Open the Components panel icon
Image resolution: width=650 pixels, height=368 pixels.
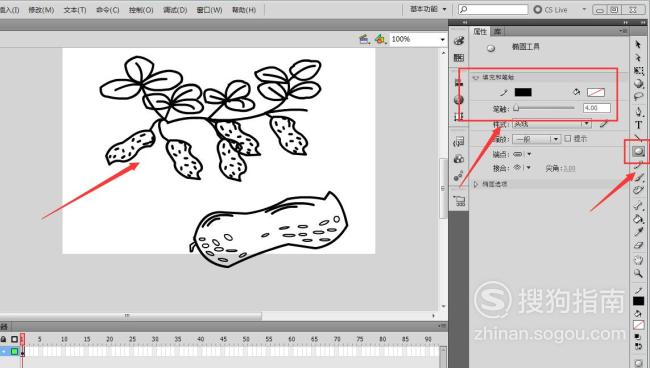point(458,159)
